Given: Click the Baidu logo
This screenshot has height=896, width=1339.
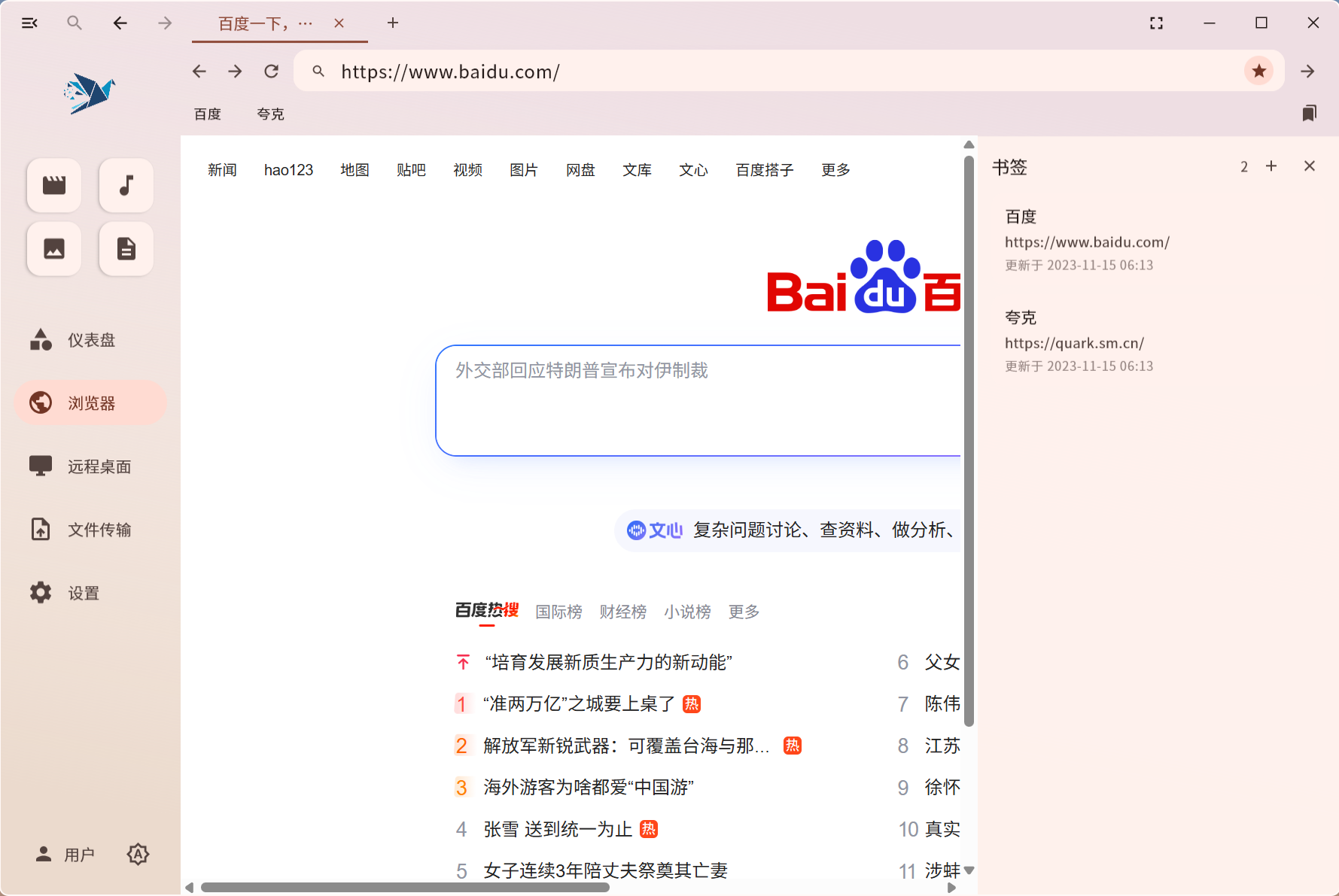Looking at the screenshot, I should coord(864,277).
